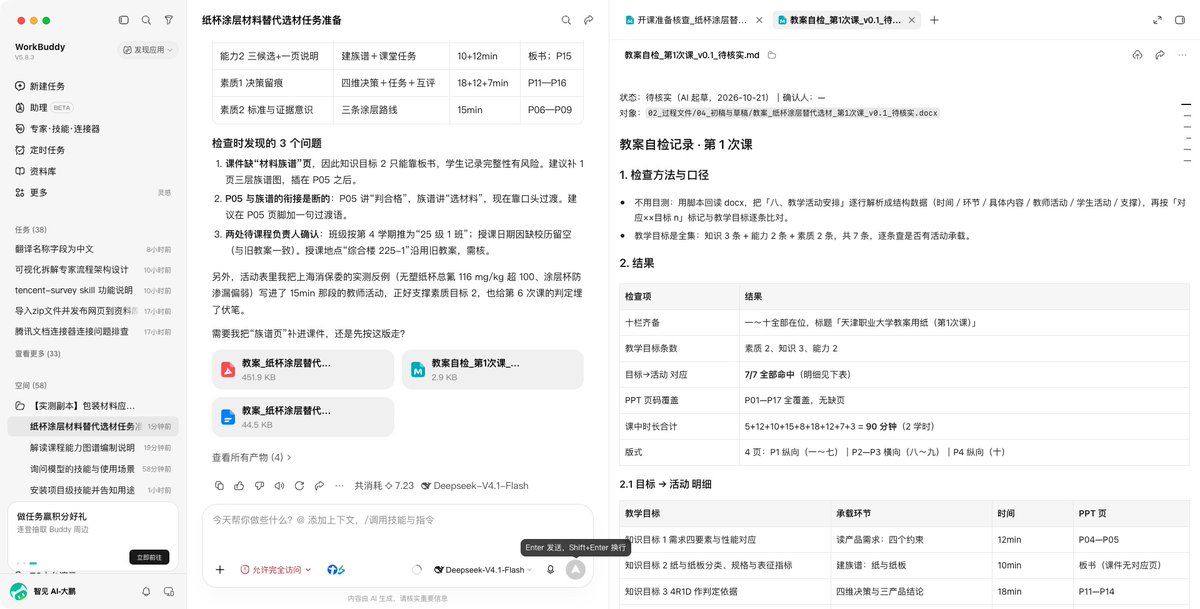Copy the assistant reply
1200x609 pixels.
click(219, 485)
